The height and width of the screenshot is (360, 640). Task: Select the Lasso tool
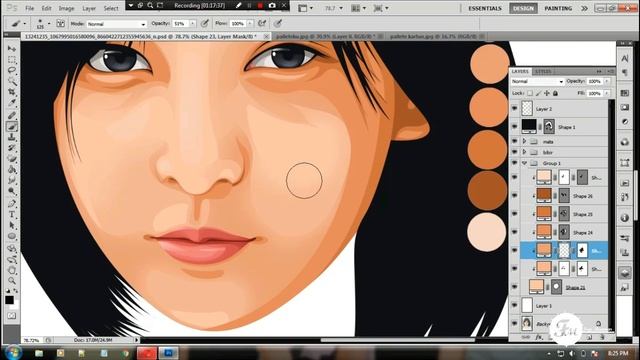coord(12,70)
